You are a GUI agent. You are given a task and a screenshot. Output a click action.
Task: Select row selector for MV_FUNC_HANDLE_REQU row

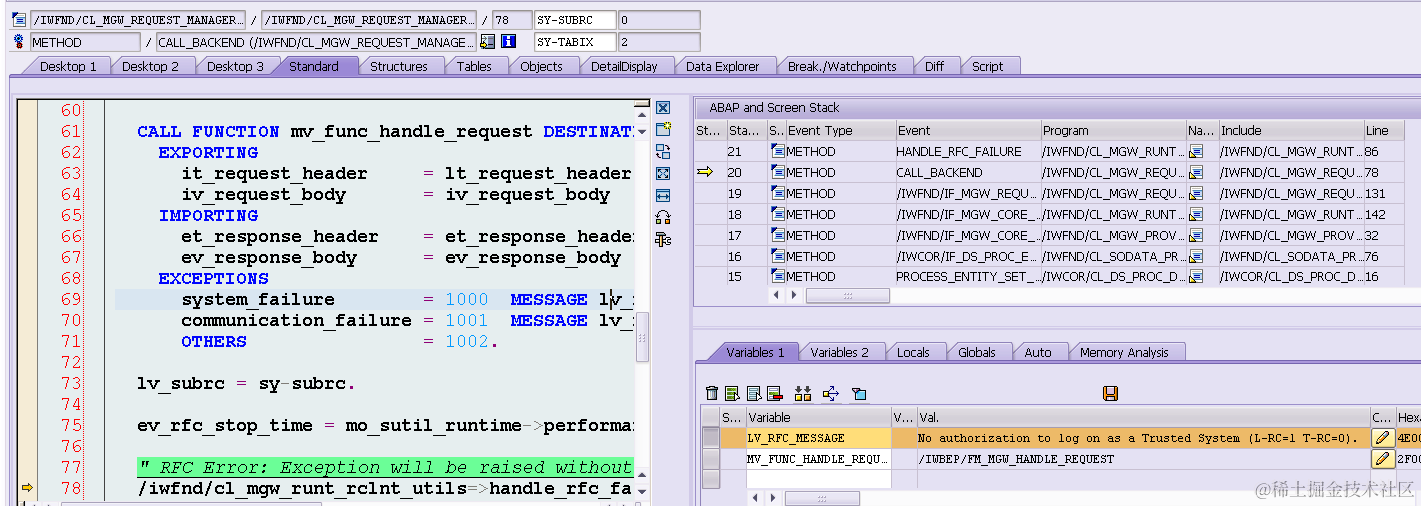point(710,459)
